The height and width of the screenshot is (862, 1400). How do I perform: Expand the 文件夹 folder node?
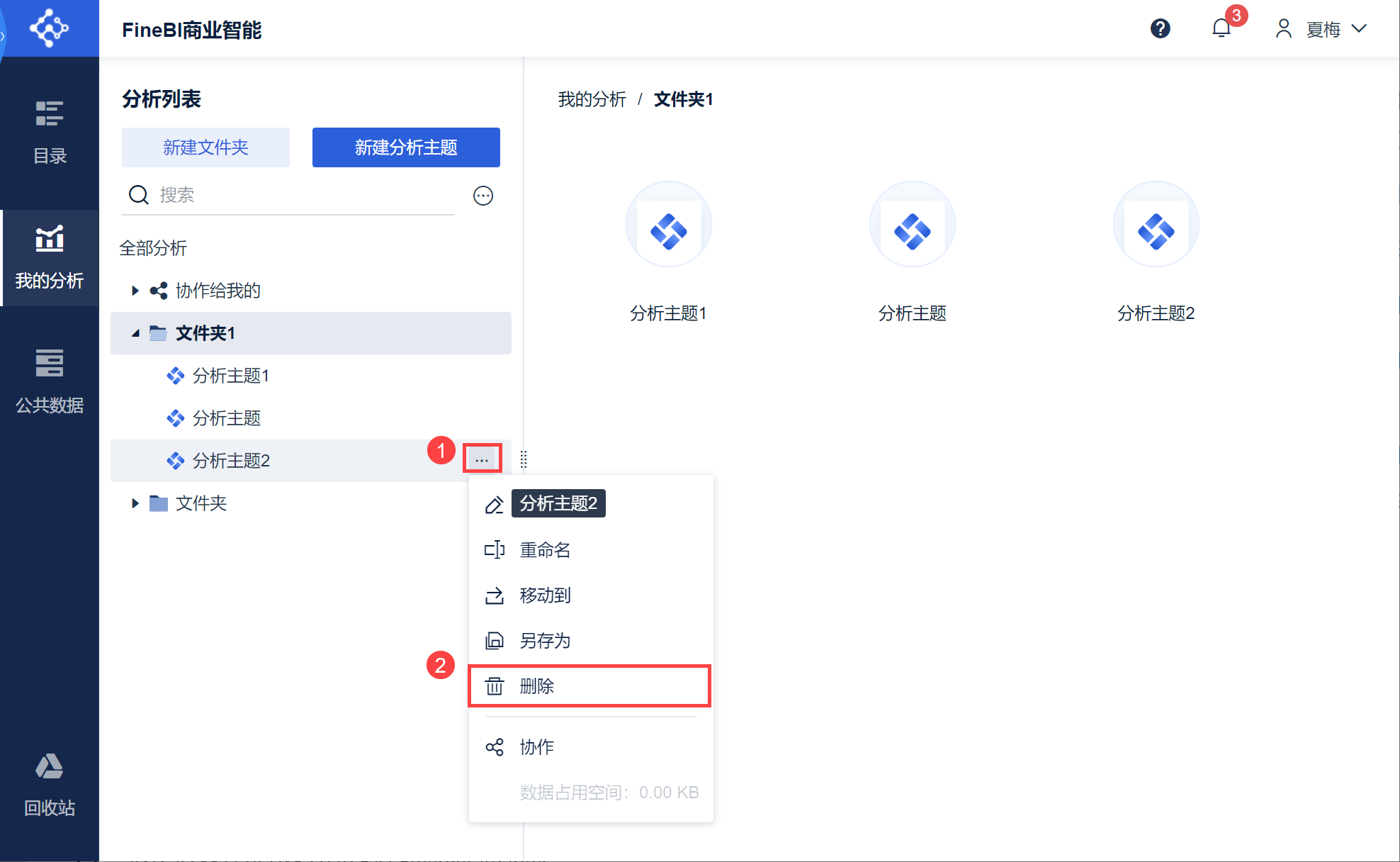pyautogui.click(x=135, y=503)
